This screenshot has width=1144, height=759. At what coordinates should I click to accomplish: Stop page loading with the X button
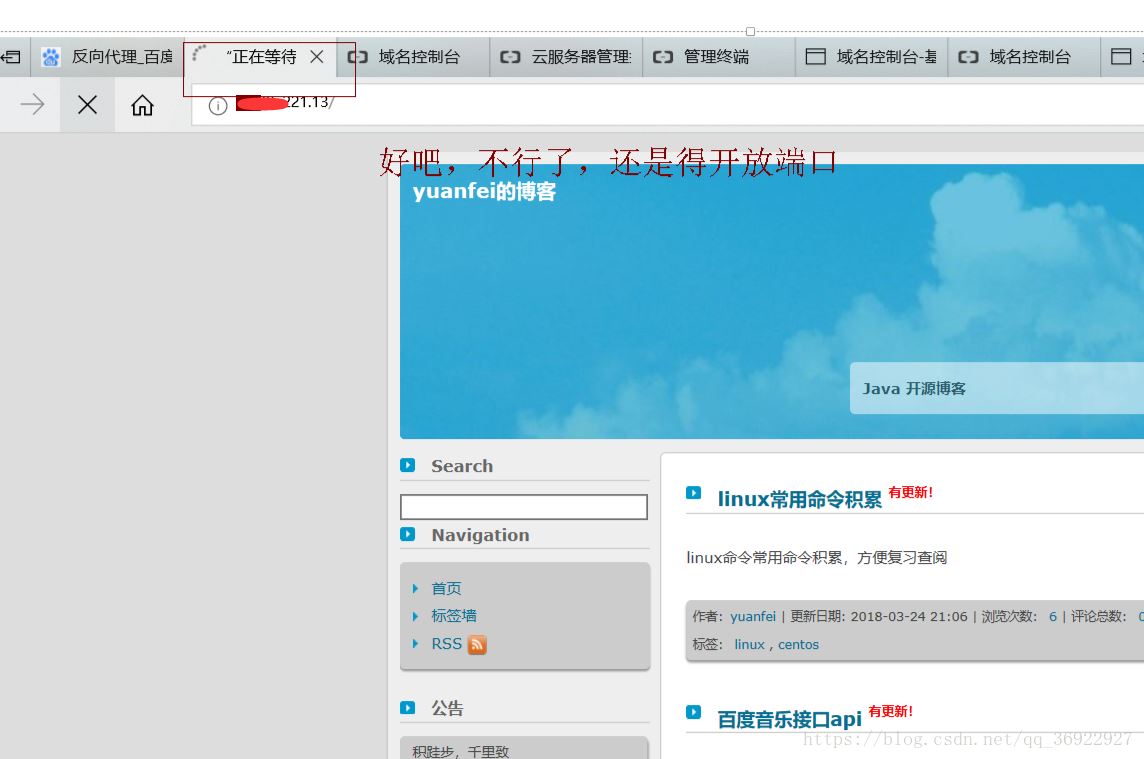pyautogui.click(x=88, y=105)
